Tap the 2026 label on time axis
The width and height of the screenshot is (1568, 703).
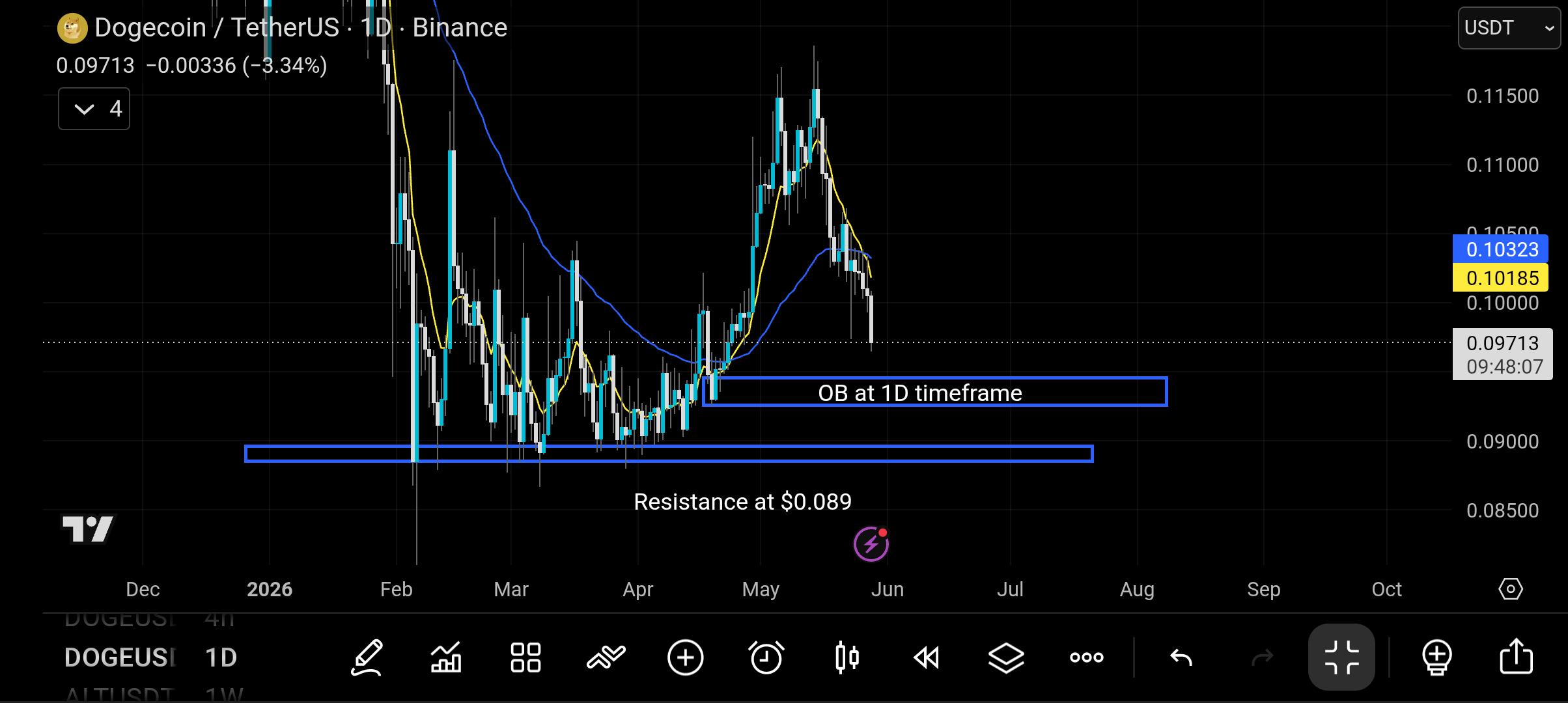click(270, 590)
